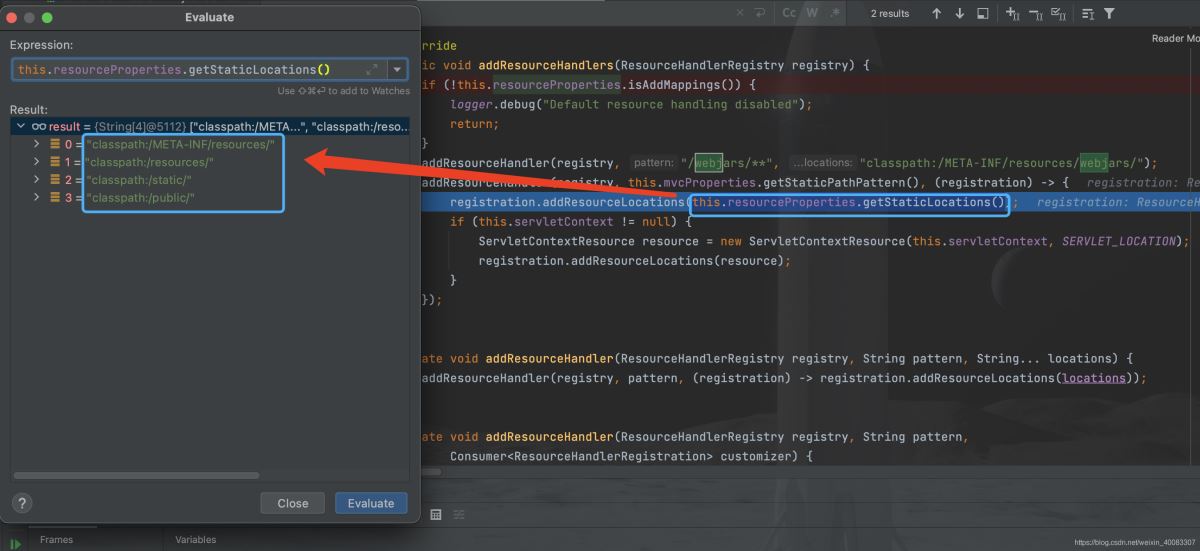Click the trace settings icon beside calculator
The height and width of the screenshot is (551, 1200).
point(459,514)
